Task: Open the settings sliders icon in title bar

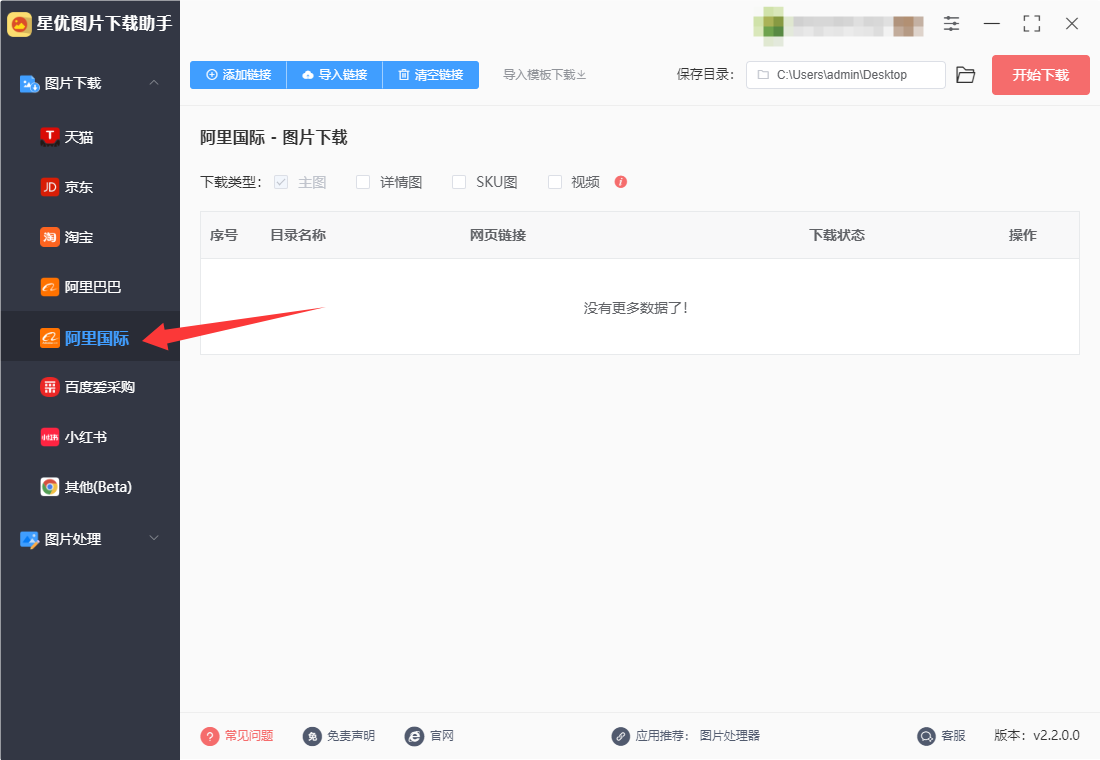Action: tap(951, 24)
